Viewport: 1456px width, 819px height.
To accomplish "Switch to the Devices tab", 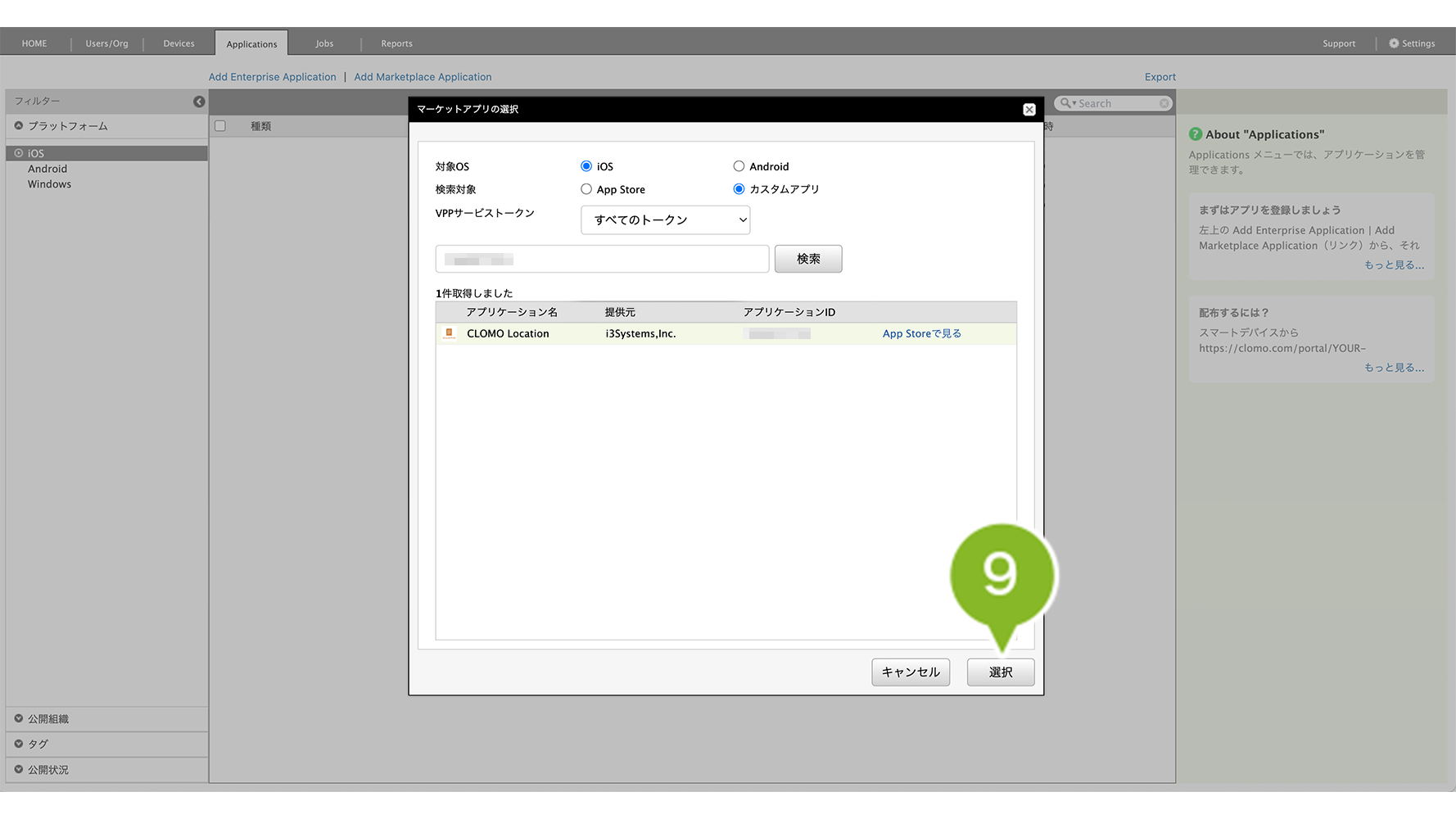I will point(179,43).
